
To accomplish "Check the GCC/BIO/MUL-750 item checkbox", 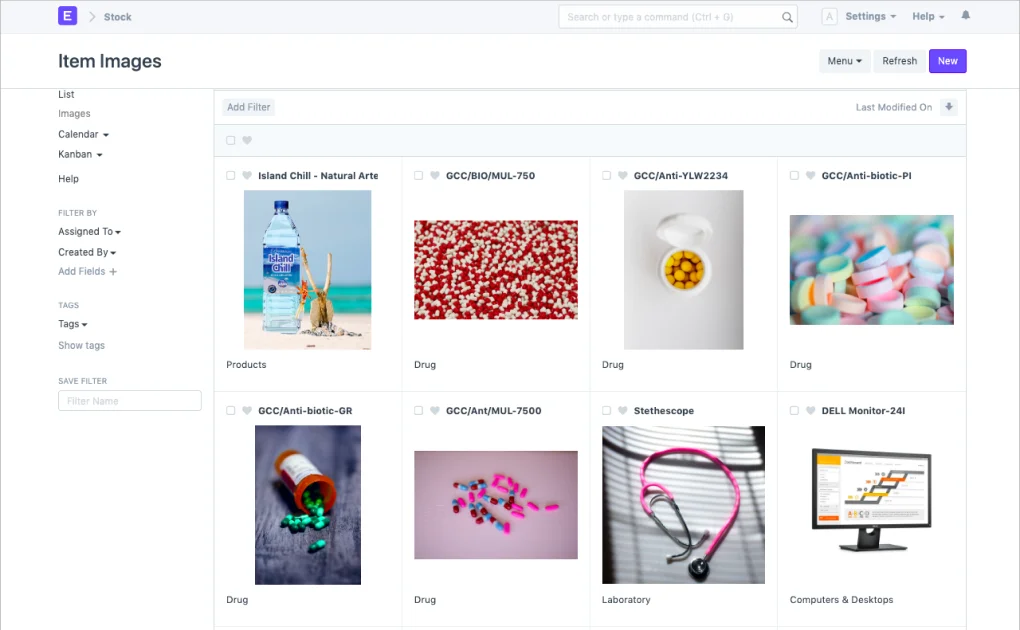I will 419,176.
